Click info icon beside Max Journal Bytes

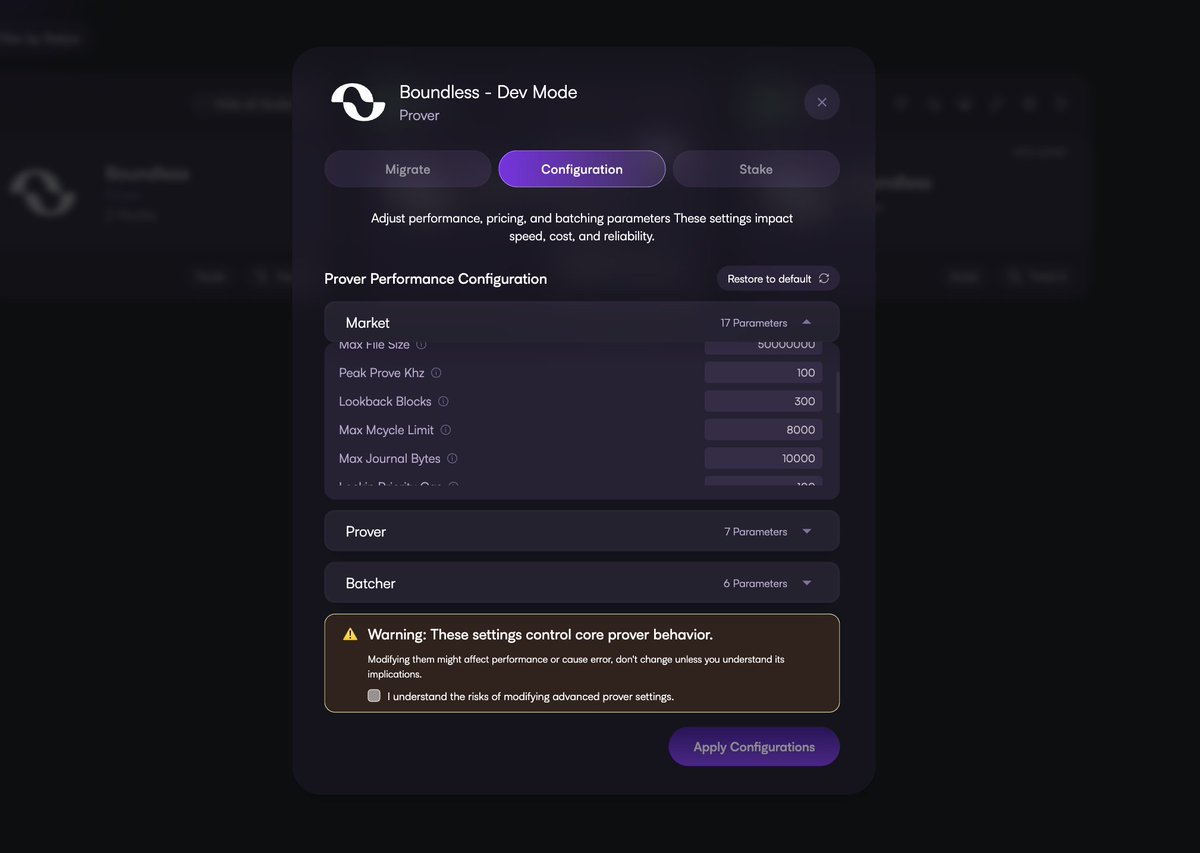[452, 458]
